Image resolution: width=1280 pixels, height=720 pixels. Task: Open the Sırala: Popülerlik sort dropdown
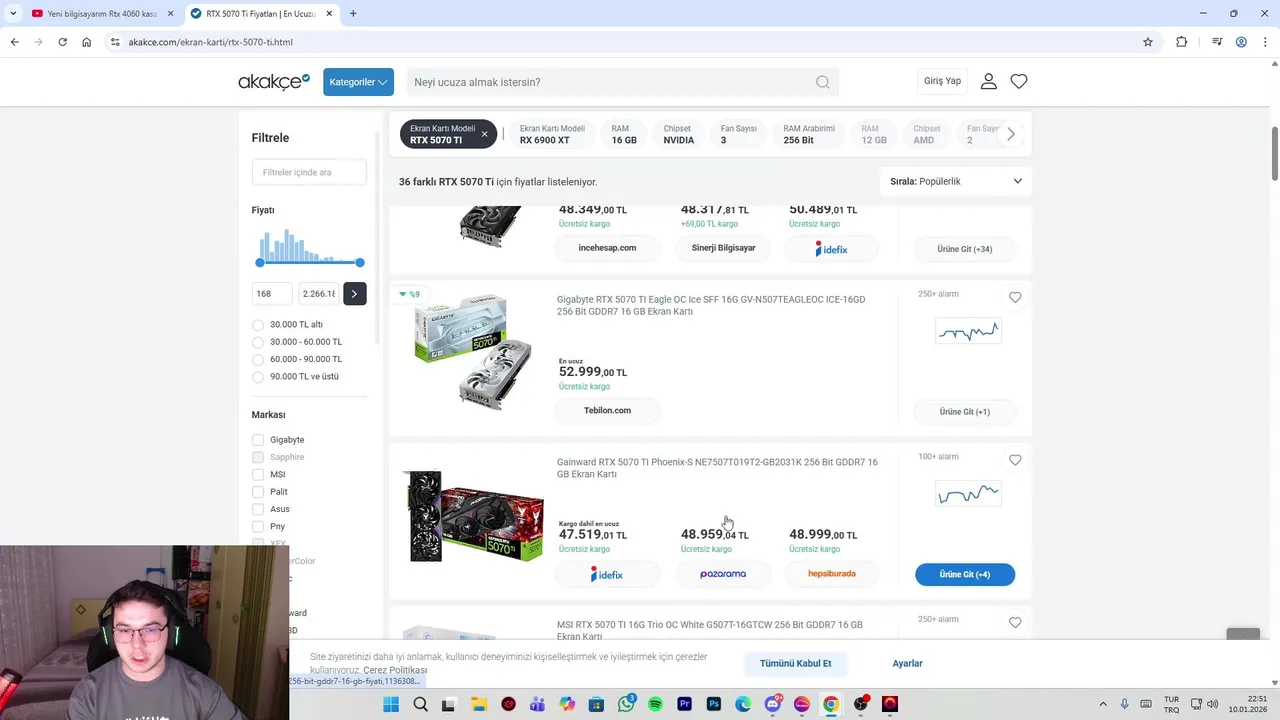(956, 181)
